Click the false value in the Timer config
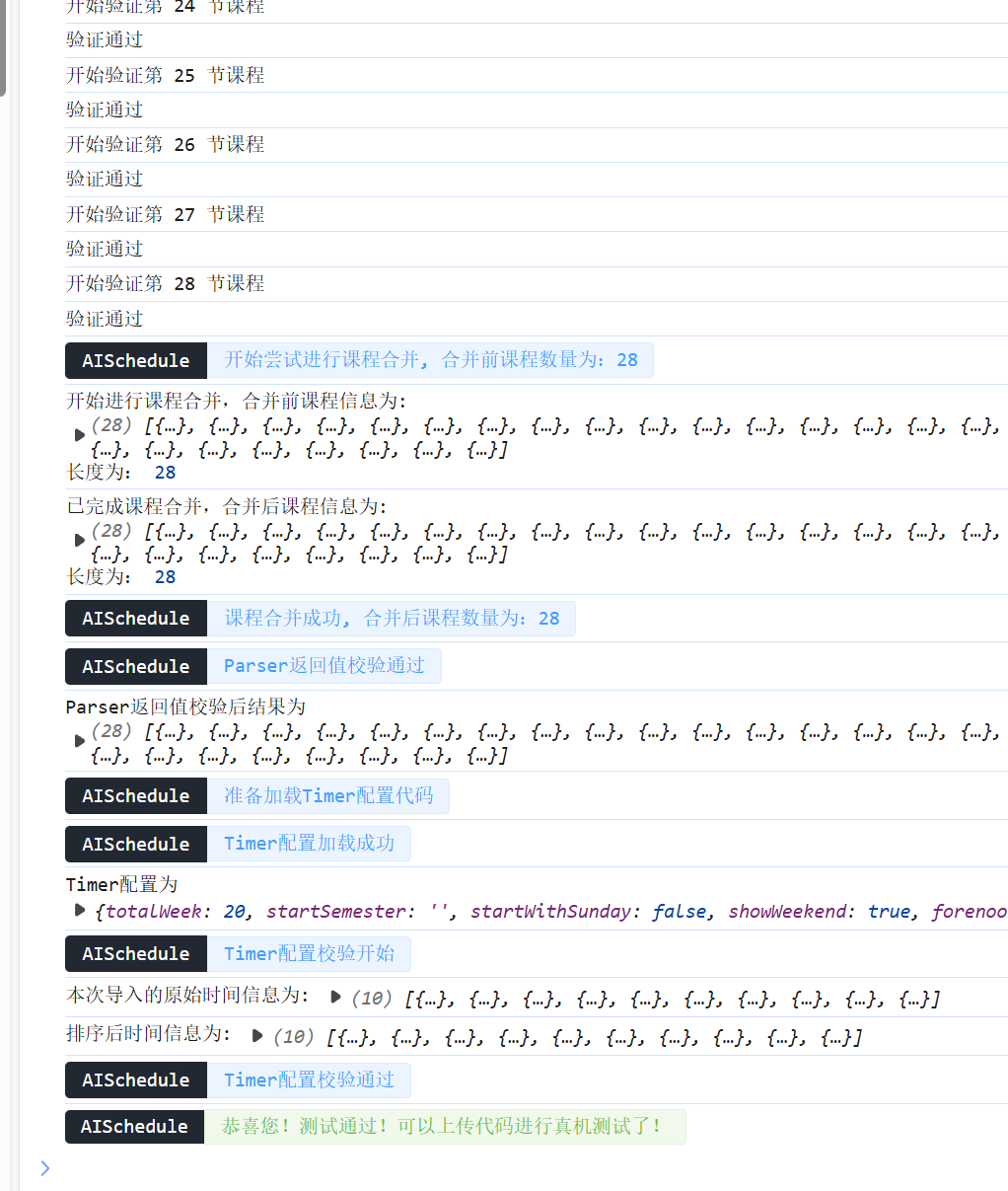The width and height of the screenshot is (1008, 1191). click(678, 911)
